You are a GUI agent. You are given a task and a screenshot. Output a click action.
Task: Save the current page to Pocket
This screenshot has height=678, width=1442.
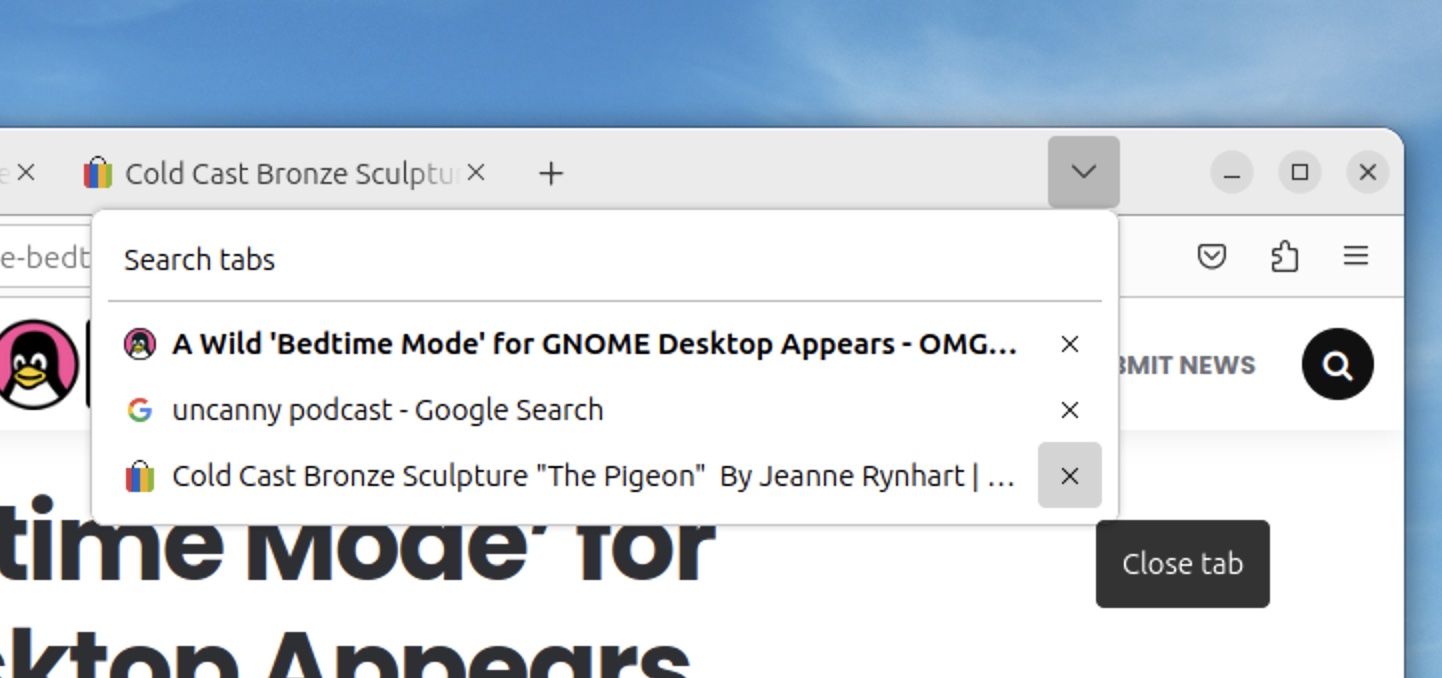pyautogui.click(x=1213, y=256)
